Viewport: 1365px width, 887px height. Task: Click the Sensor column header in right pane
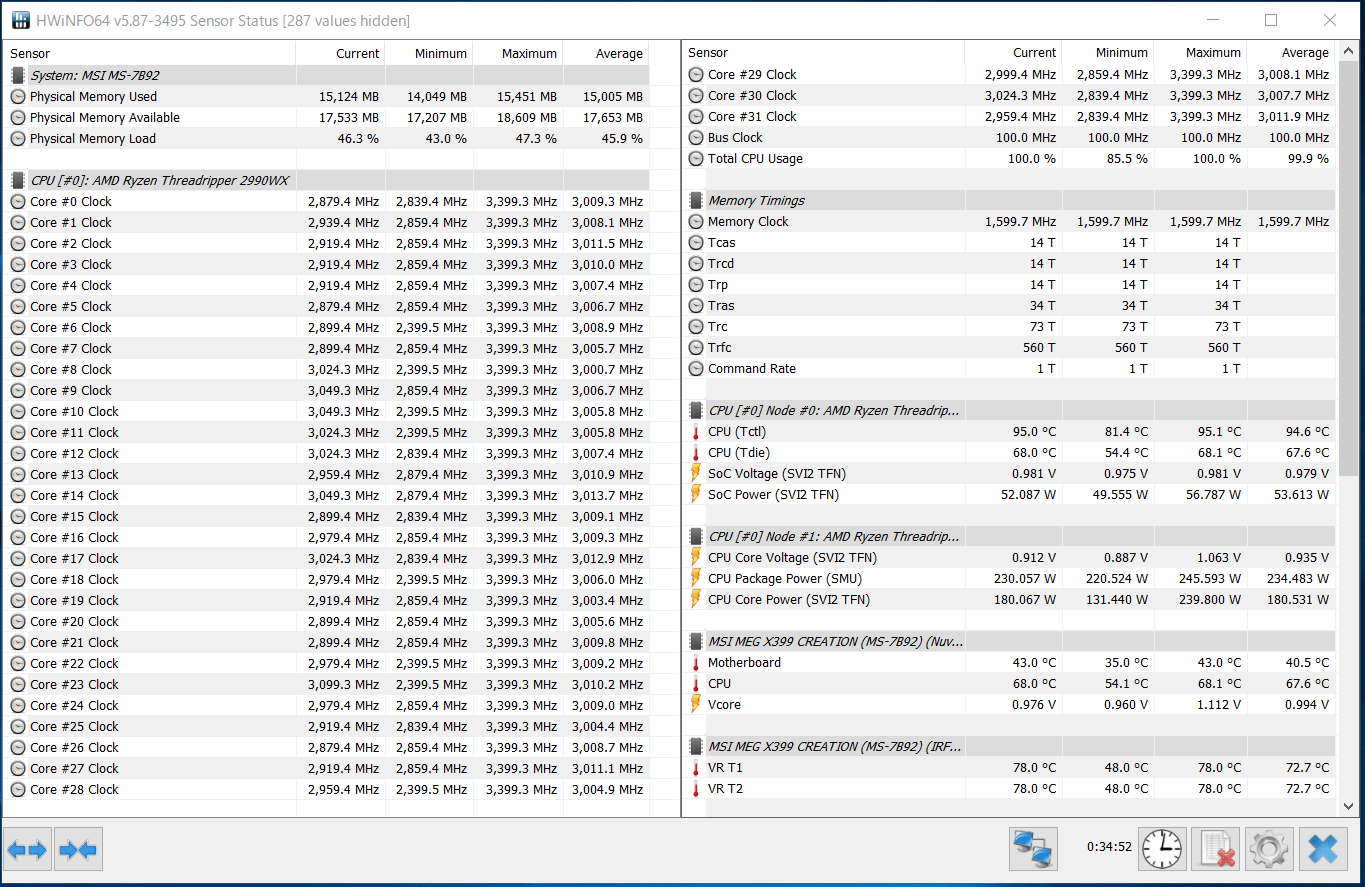[708, 53]
